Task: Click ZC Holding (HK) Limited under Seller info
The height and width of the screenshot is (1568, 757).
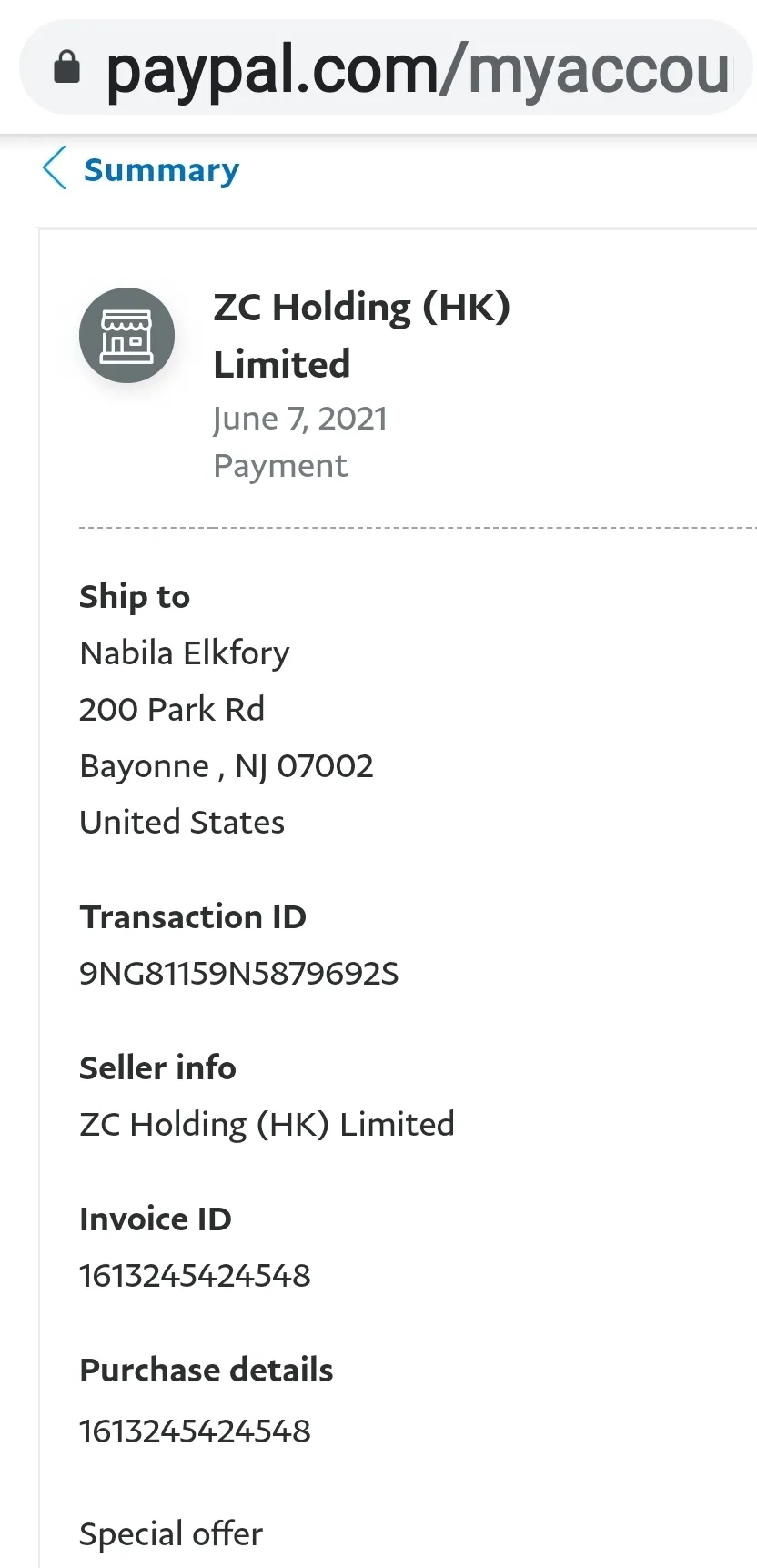Action: [267, 1125]
